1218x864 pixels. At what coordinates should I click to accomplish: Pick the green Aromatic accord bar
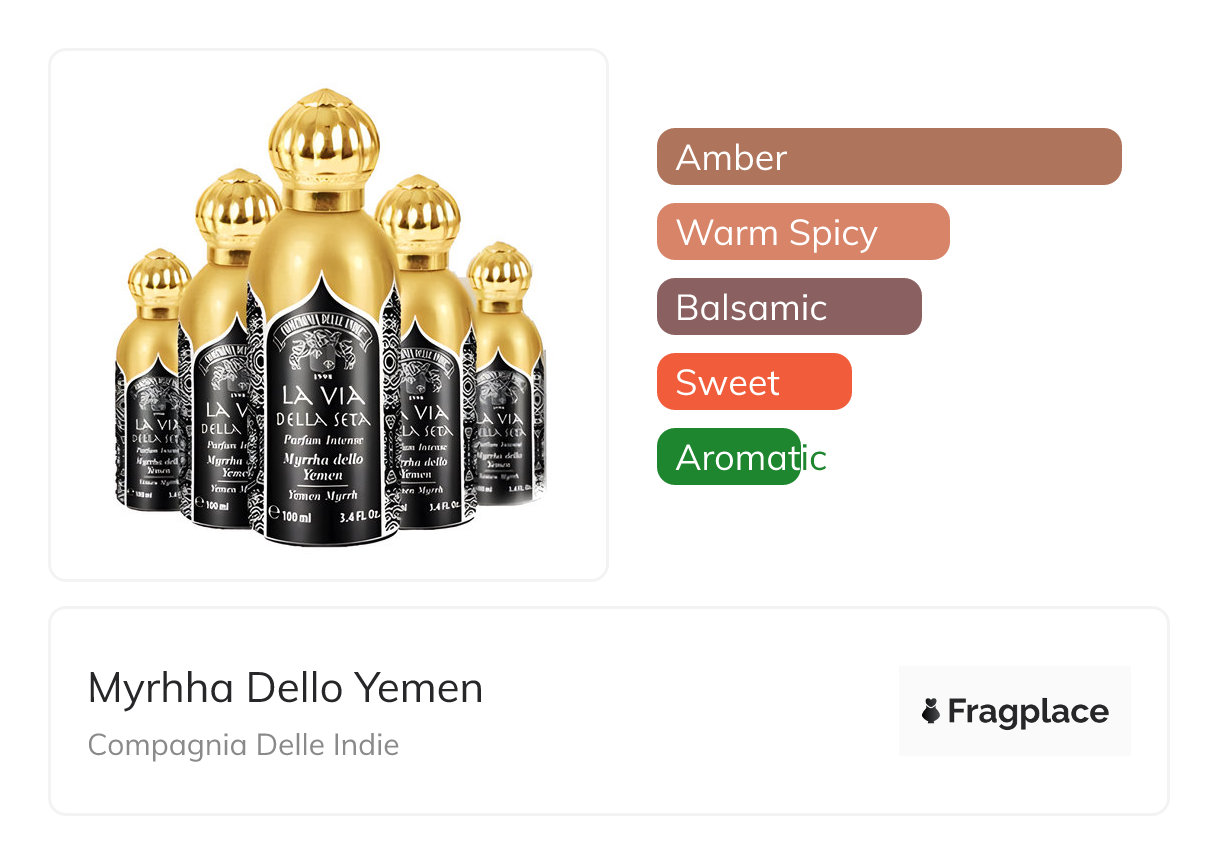[728, 457]
